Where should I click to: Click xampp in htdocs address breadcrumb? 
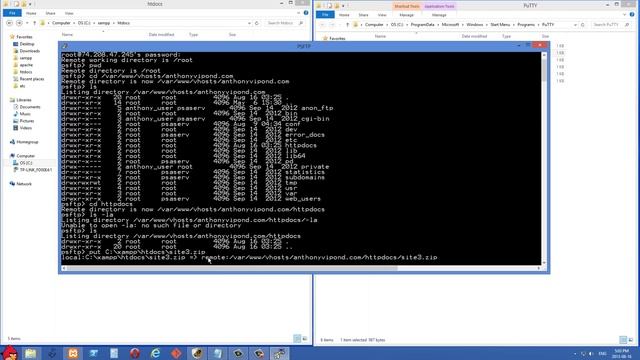click(x=104, y=23)
